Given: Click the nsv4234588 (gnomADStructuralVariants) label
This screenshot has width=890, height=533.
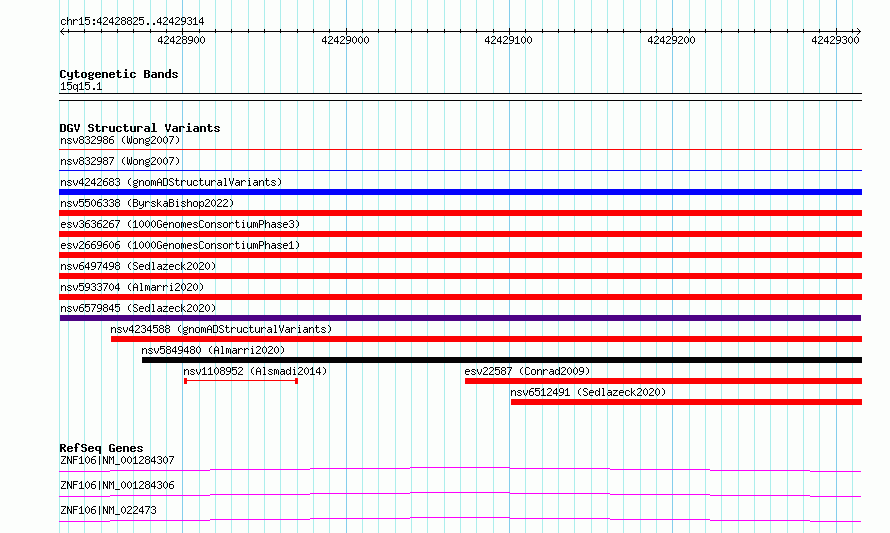Looking at the screenshot, I should [x=221, y=329].
